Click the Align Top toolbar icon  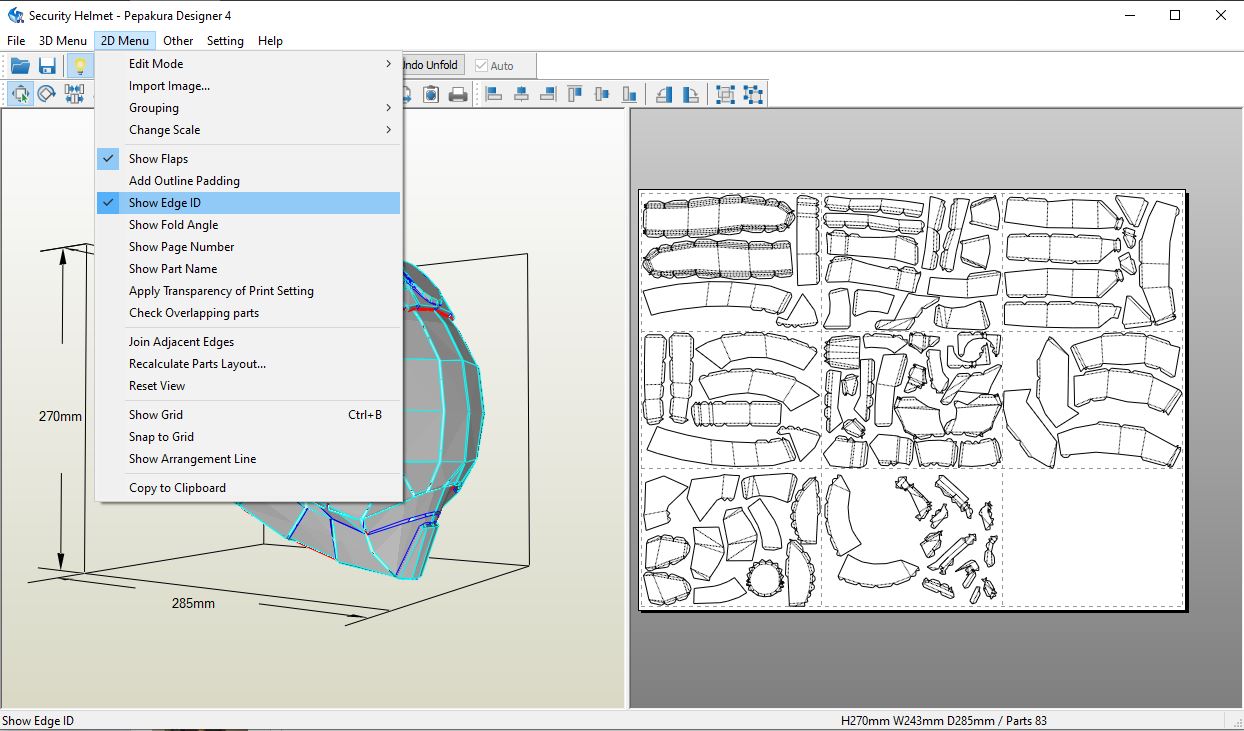pyautogui.click(x=575, y=95)
